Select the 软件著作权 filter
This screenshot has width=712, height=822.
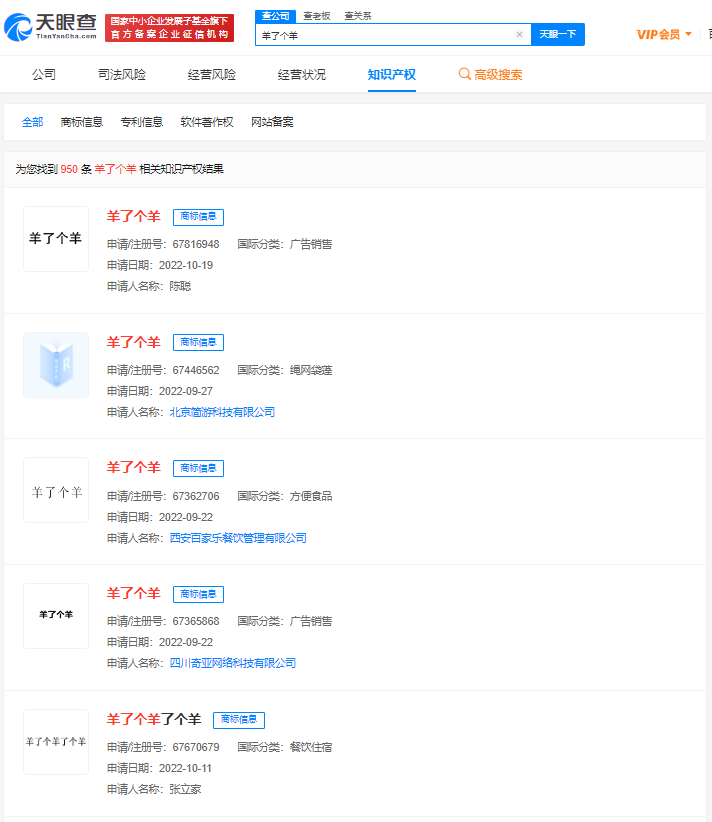pos(207,122)
